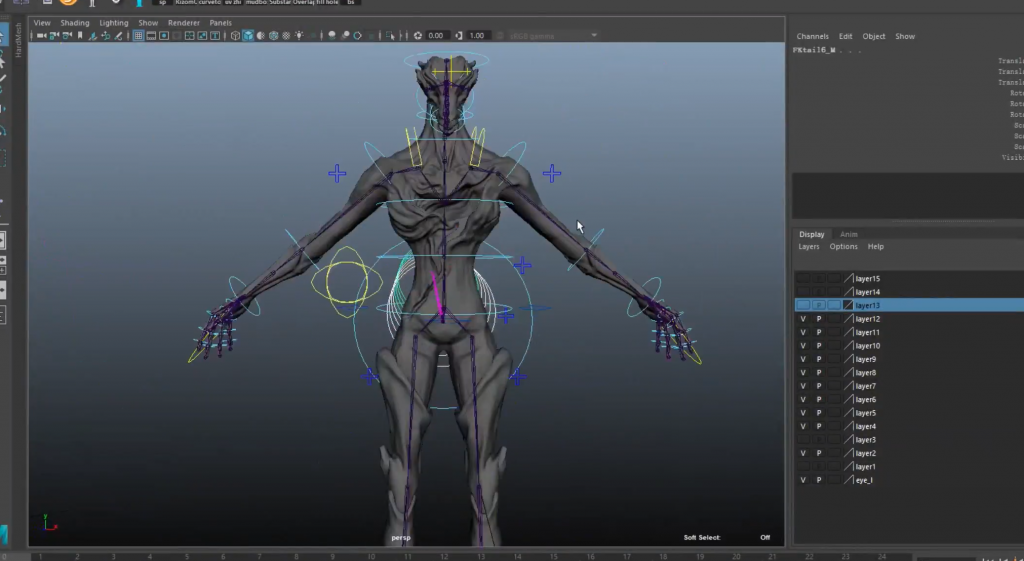
Task: Click the Grease Pencil icon
Action: pyautogui.click(x=118, y=35)
